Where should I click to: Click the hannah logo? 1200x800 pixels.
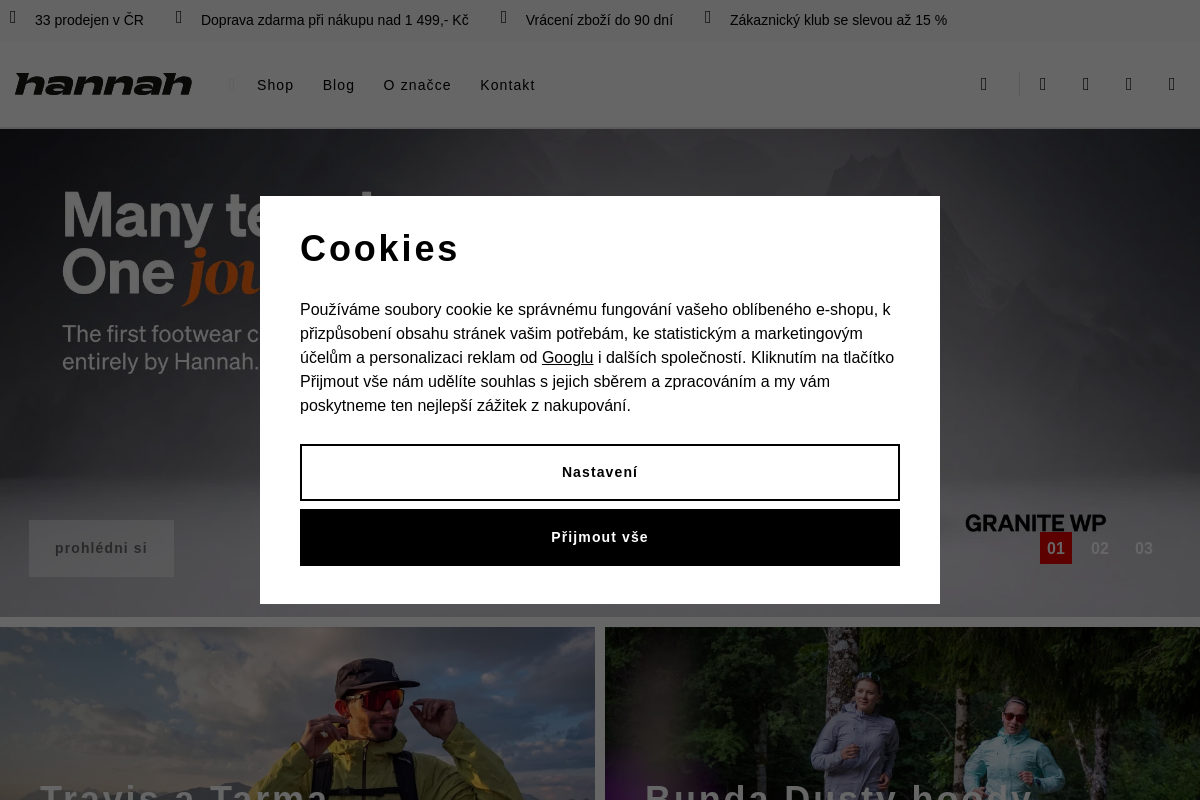tap(103, 84)
